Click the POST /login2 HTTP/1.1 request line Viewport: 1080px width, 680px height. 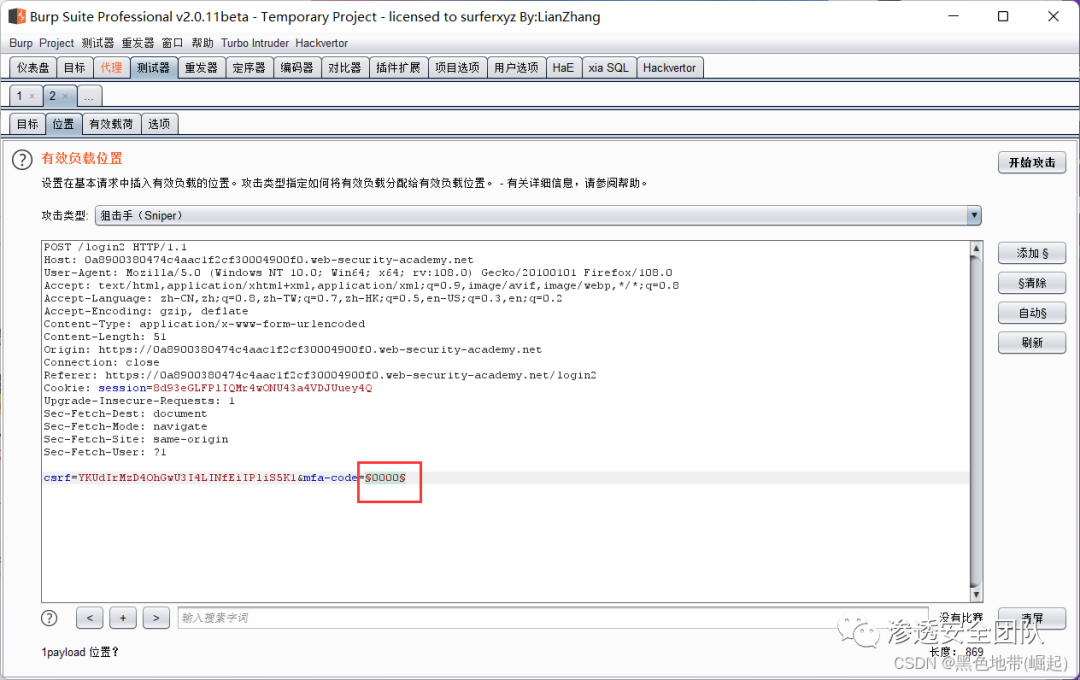115,247
